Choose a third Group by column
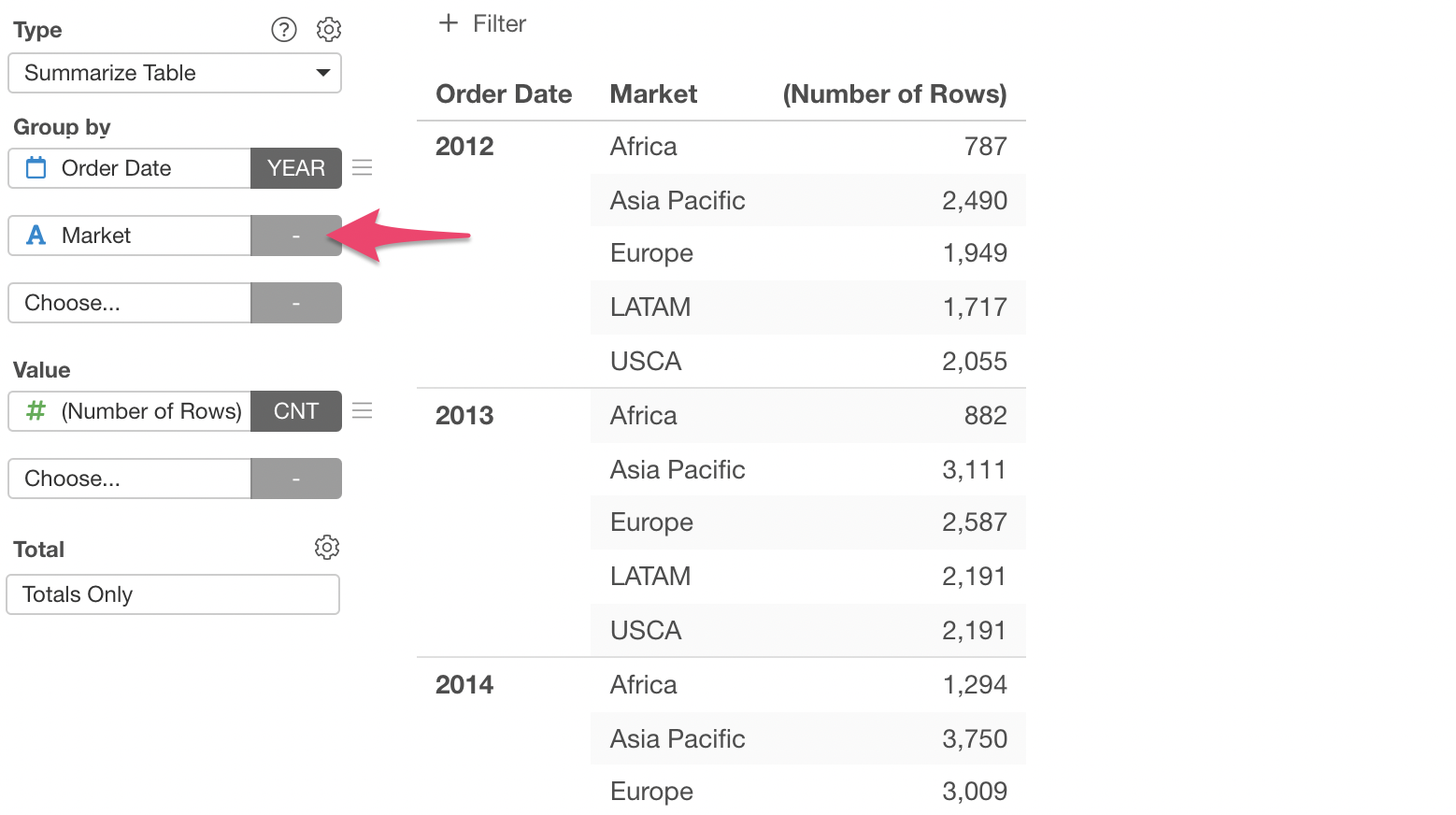 129,303
